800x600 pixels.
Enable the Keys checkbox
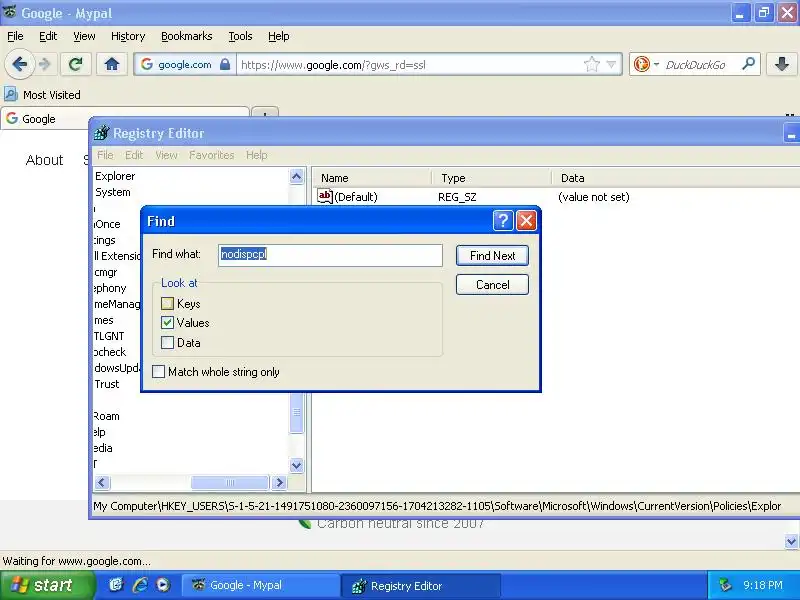167,304
